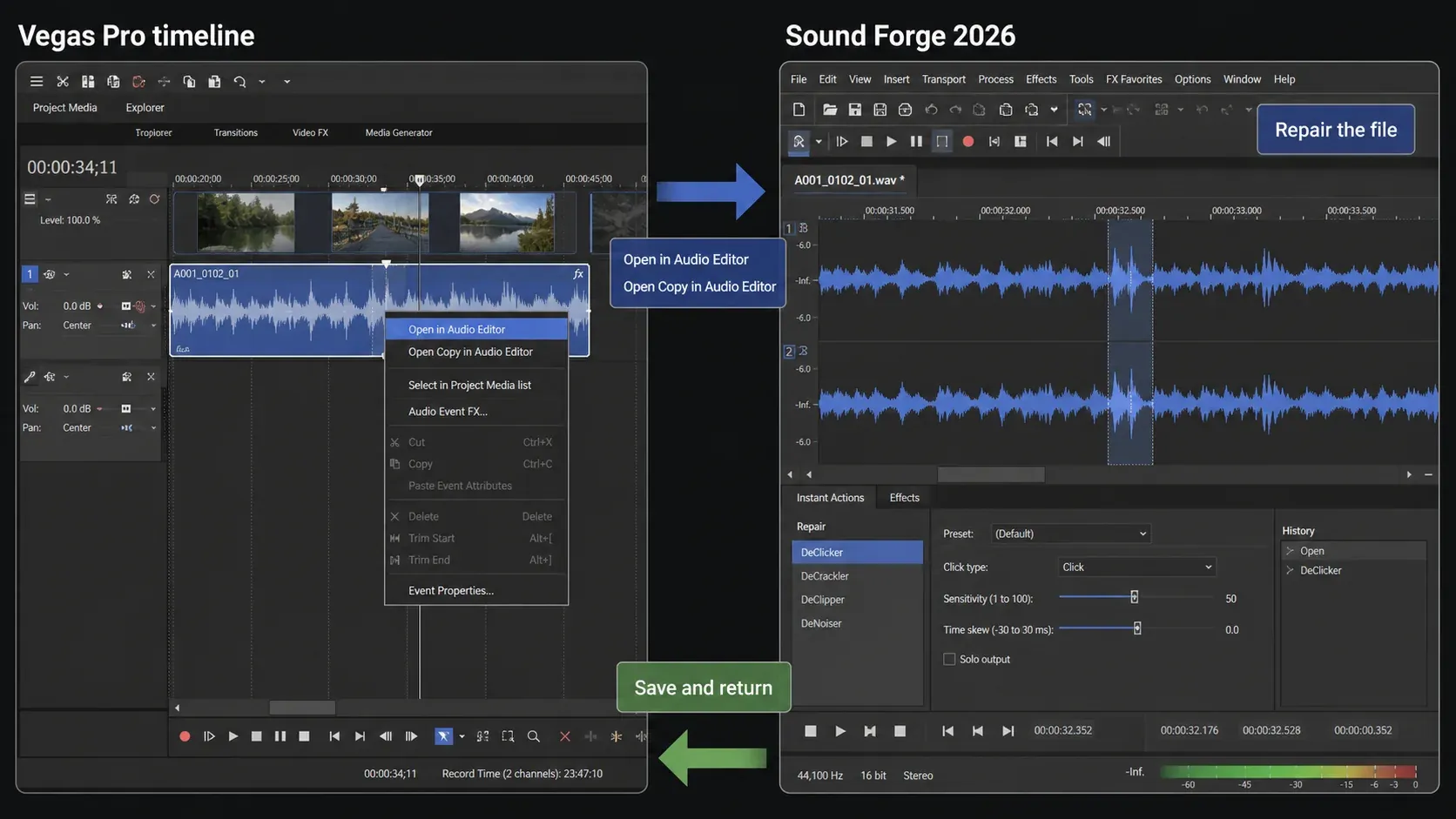1456x819 pixels.
Task: Choose Open in Audio Editor from context menu
Action: tap(476, 329)
